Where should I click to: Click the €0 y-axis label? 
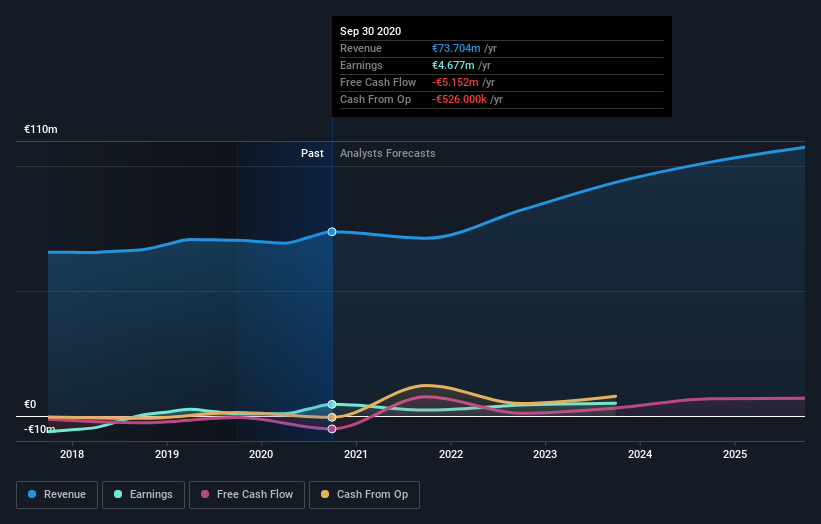click(30, 404)
